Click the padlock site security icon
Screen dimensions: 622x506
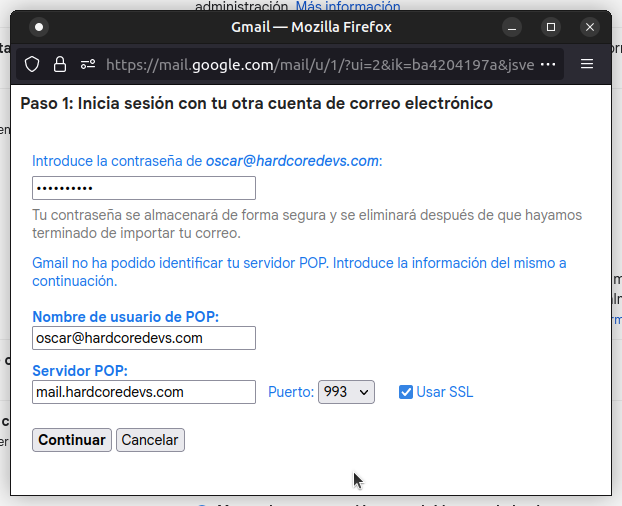(x=60, y=64)
